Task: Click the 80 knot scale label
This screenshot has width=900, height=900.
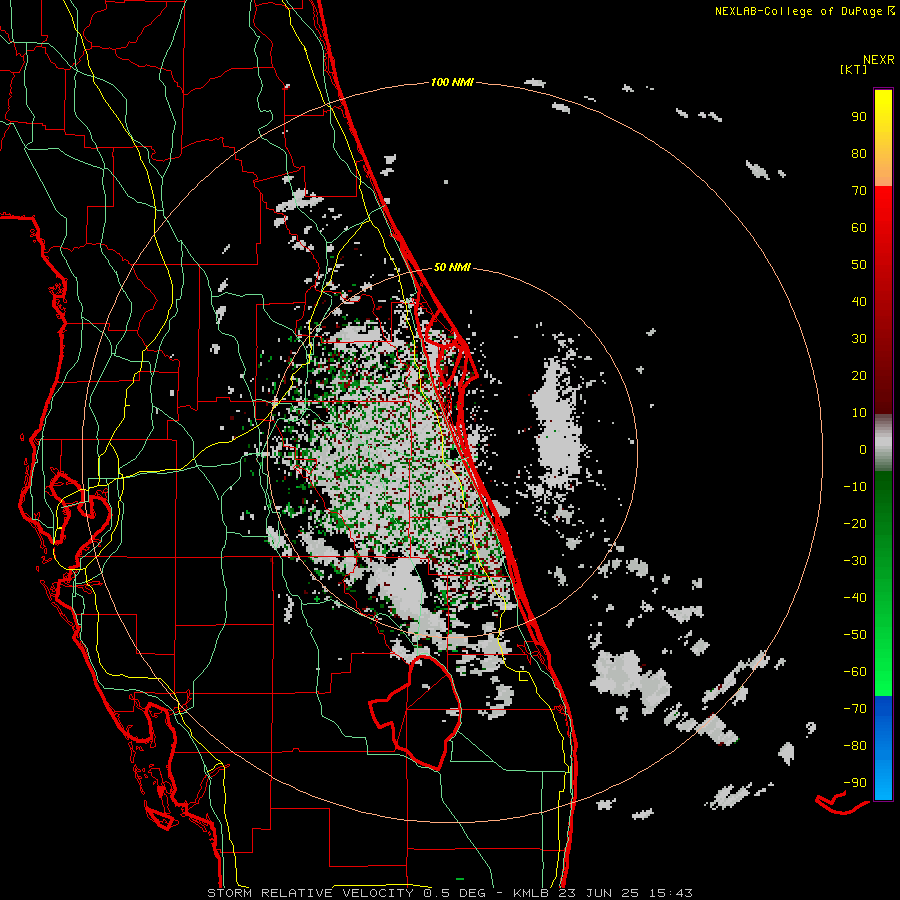Action: (859, 154)
